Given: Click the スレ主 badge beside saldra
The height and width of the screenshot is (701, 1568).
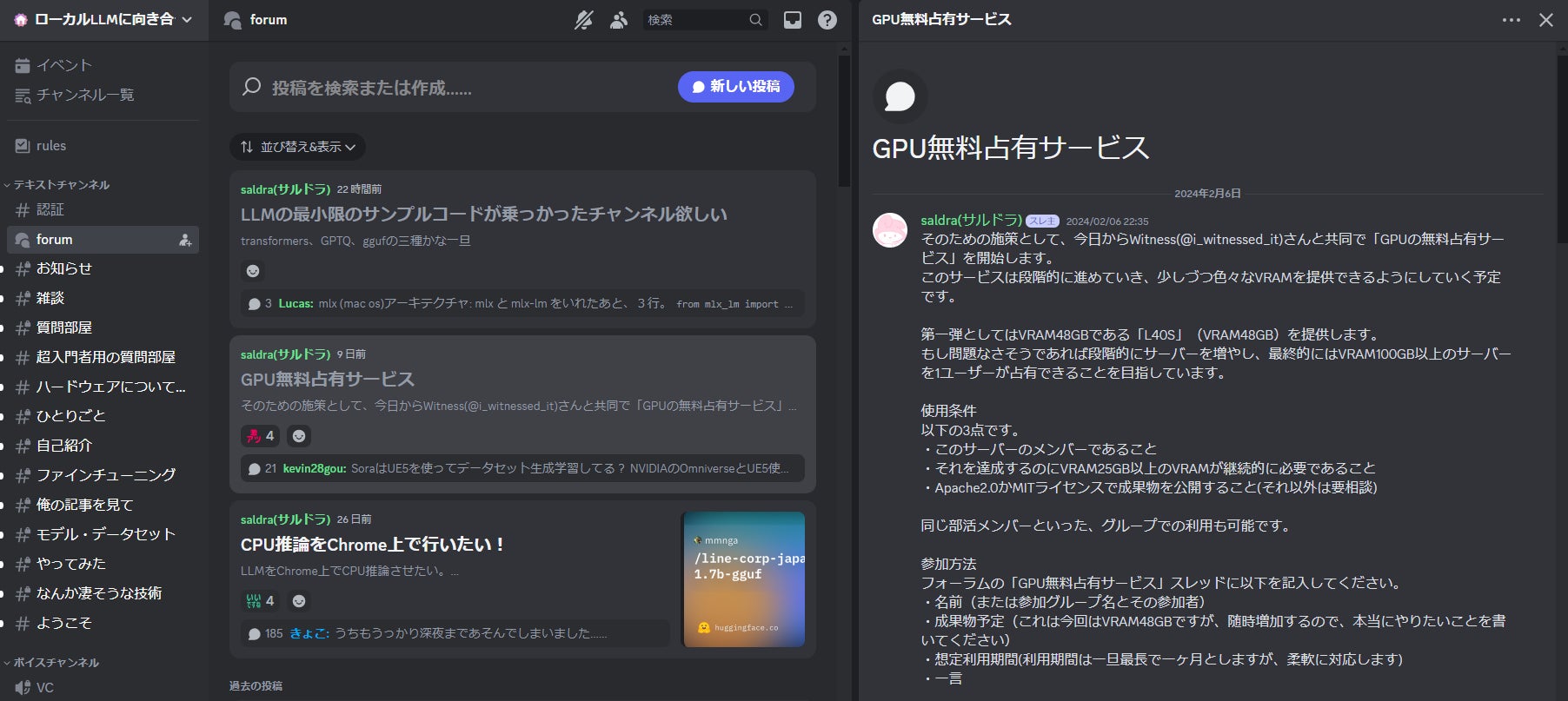Looking at the screenshot, I should (1042, 222).
